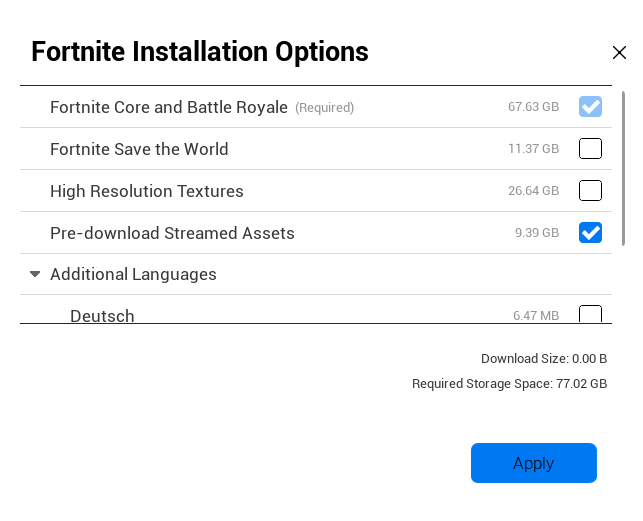The image size is (643, 521).
Task: Select the Fortnite Save the World label
Action: pyautogui.click(x=139, y=149)
